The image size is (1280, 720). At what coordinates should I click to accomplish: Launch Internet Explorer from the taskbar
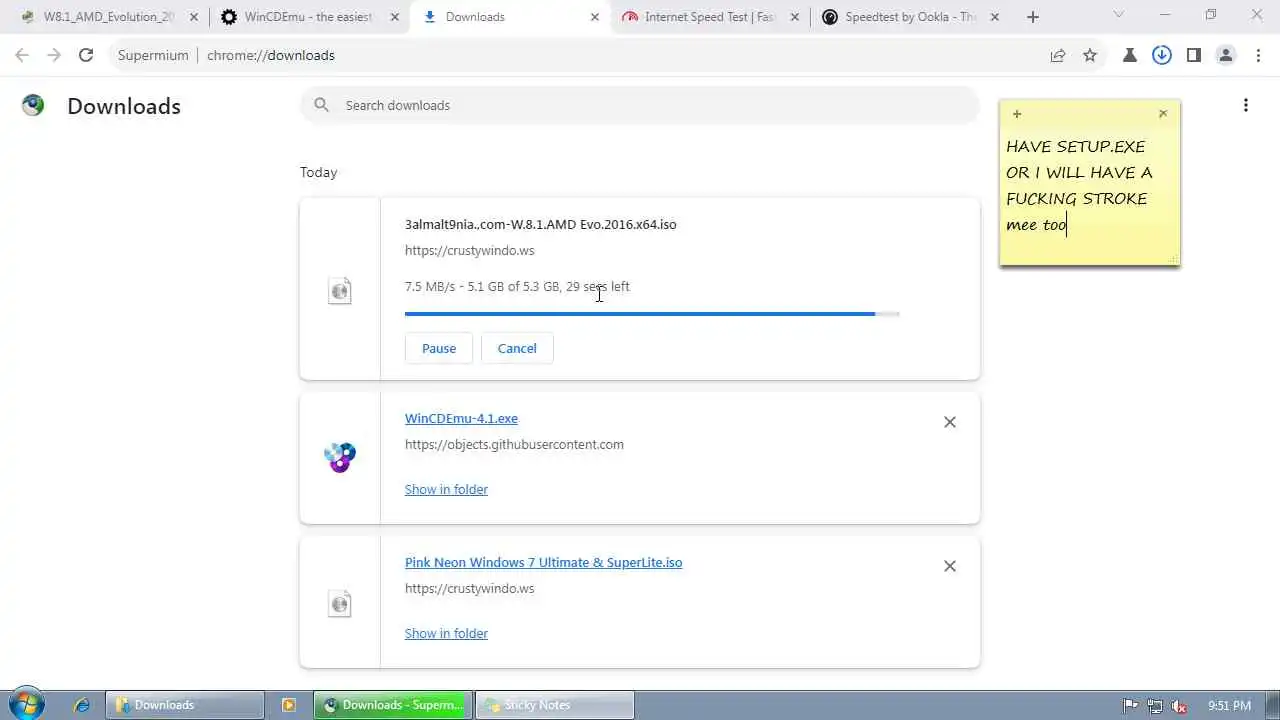point(82,705)
